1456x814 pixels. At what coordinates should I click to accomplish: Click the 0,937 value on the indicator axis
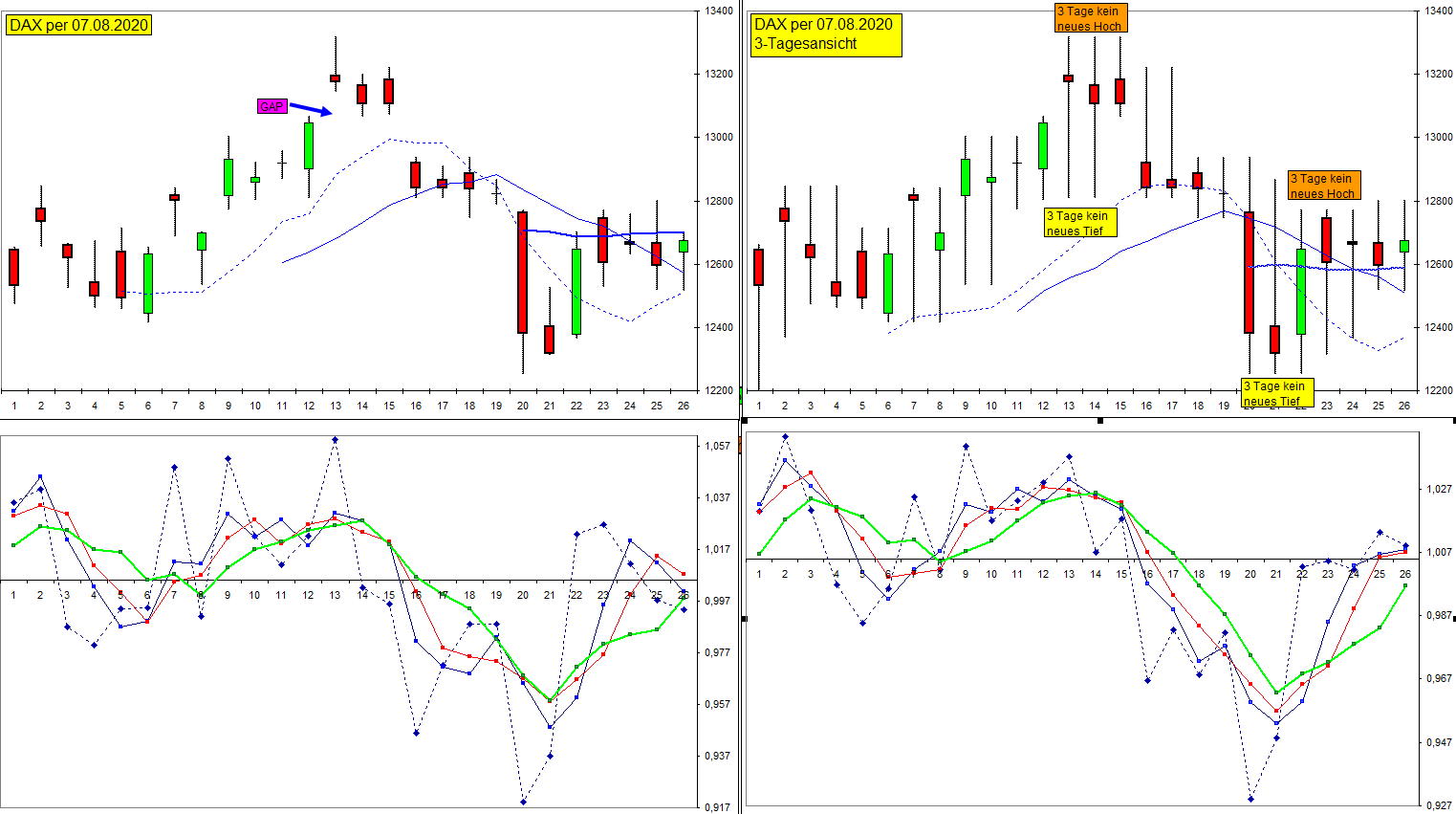click(718, 757)
